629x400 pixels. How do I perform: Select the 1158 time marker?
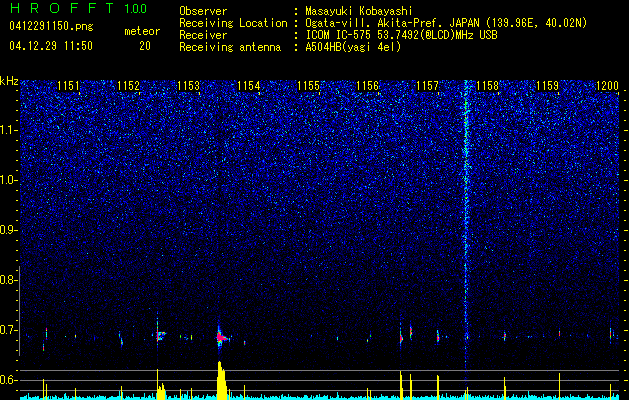[x=487, y=86]
